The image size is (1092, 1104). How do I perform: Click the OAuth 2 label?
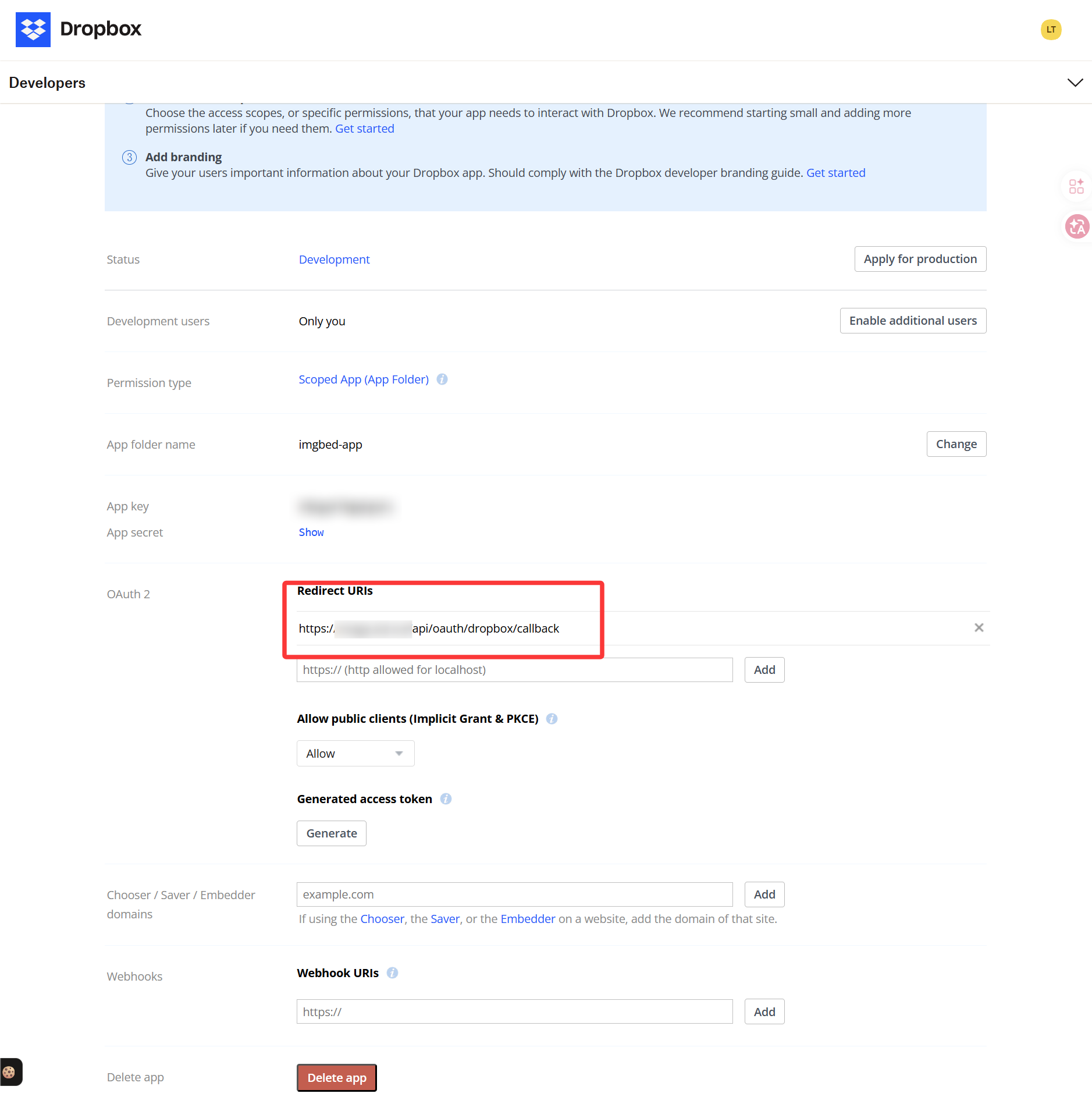(x=129, y=594)
